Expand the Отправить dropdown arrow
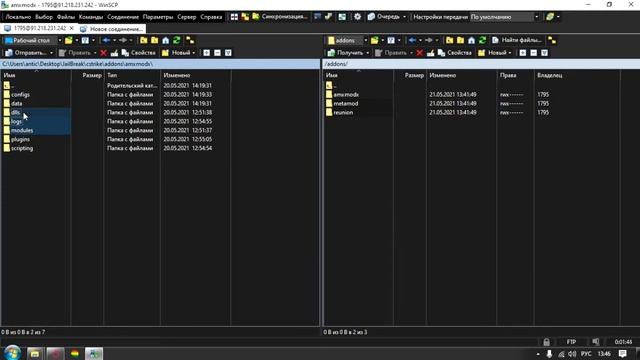 [51, 53]
